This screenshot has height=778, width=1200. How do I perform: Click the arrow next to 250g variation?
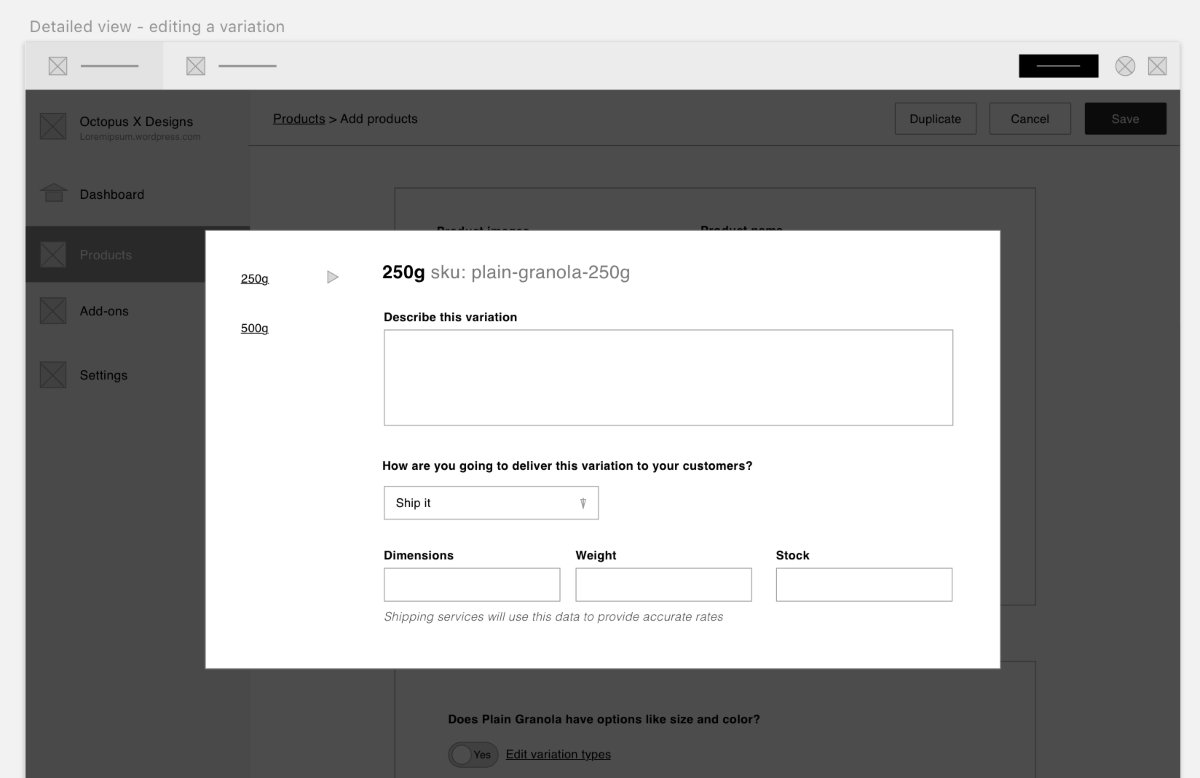[x=333, y=277]
